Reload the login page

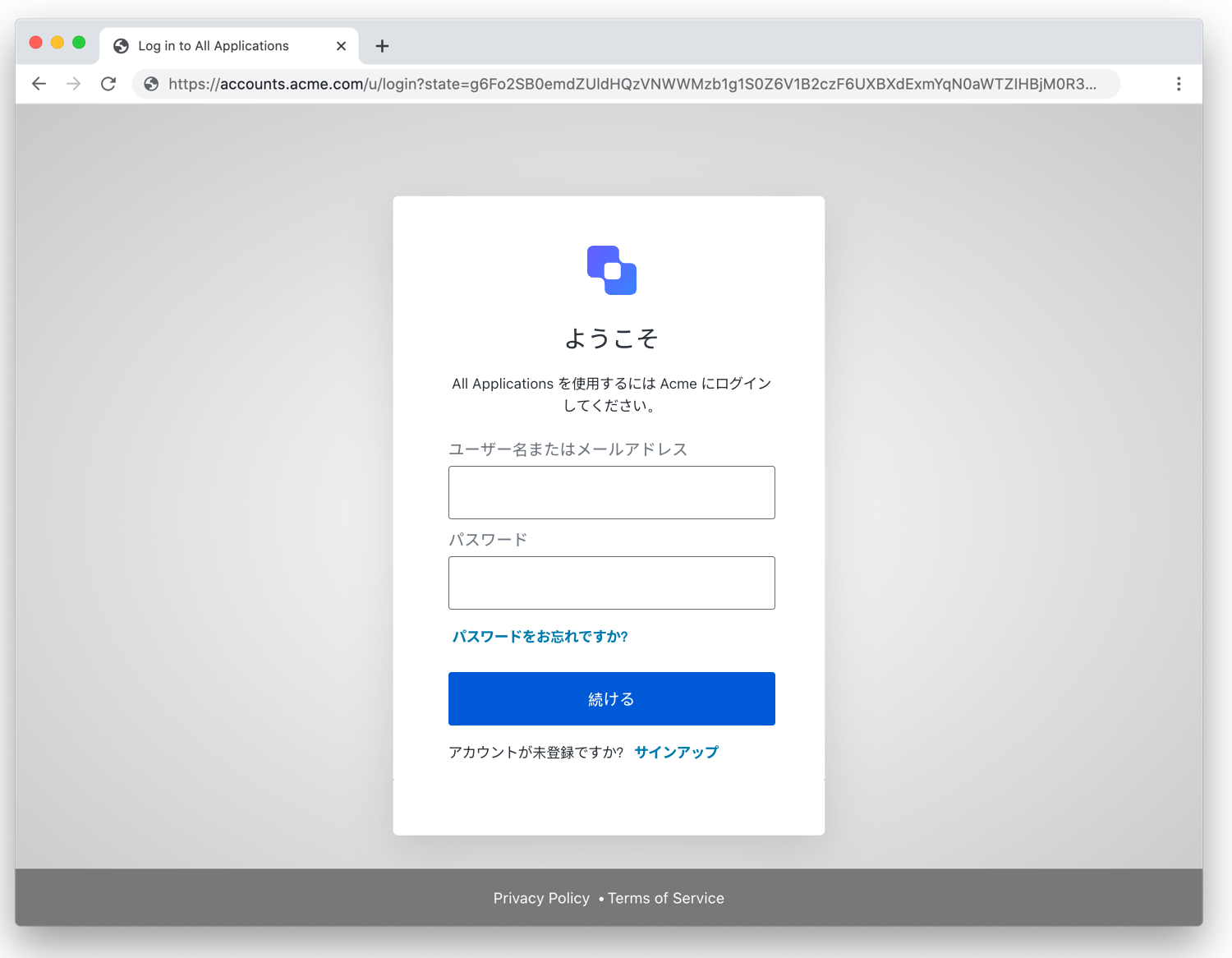[x=108, y=84]
